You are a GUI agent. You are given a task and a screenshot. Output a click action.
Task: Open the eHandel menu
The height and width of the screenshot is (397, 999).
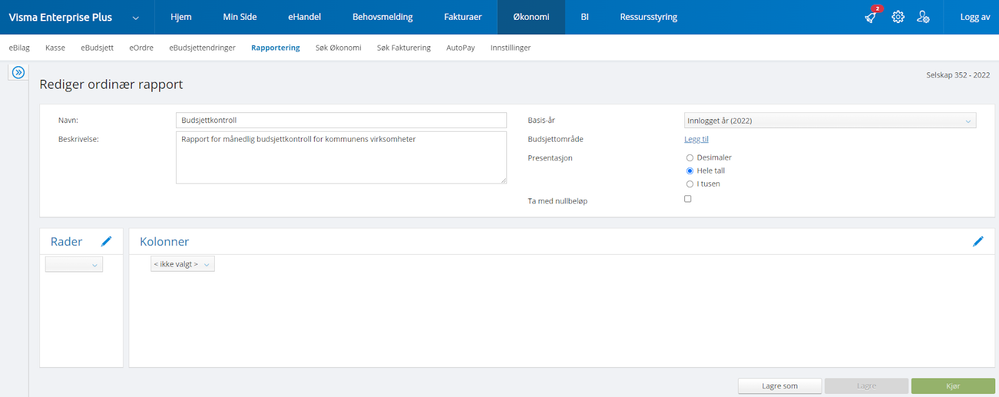click(305, 17)
